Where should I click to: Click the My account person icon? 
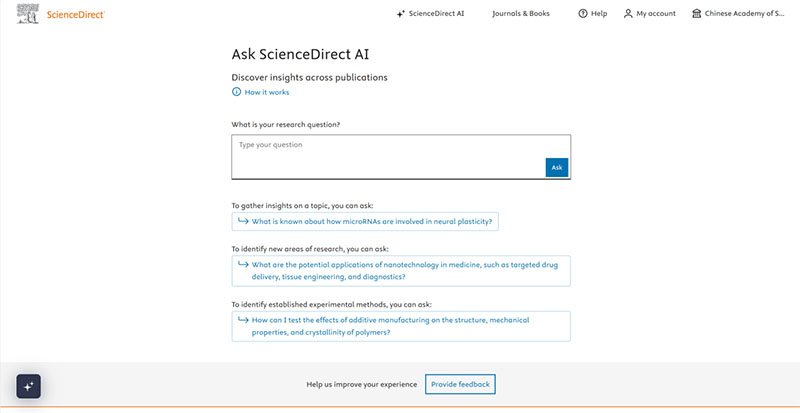pyautogui.click(x=628, y=14)
